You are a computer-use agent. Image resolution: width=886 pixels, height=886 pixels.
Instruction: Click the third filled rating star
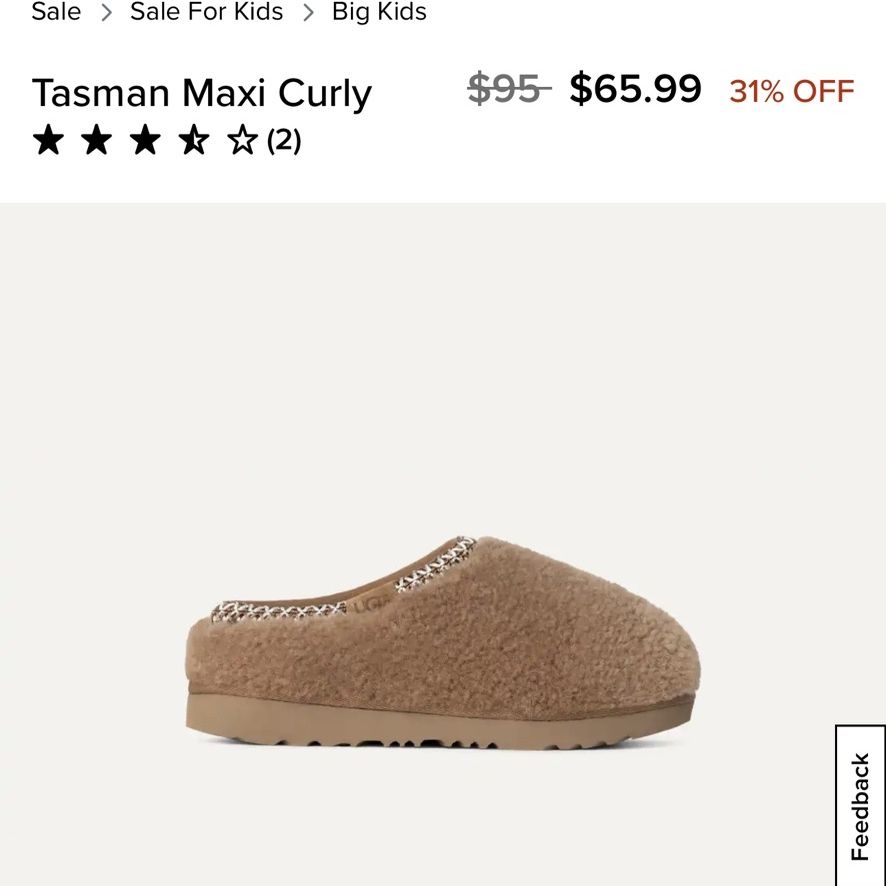click(x=145, y=140)
